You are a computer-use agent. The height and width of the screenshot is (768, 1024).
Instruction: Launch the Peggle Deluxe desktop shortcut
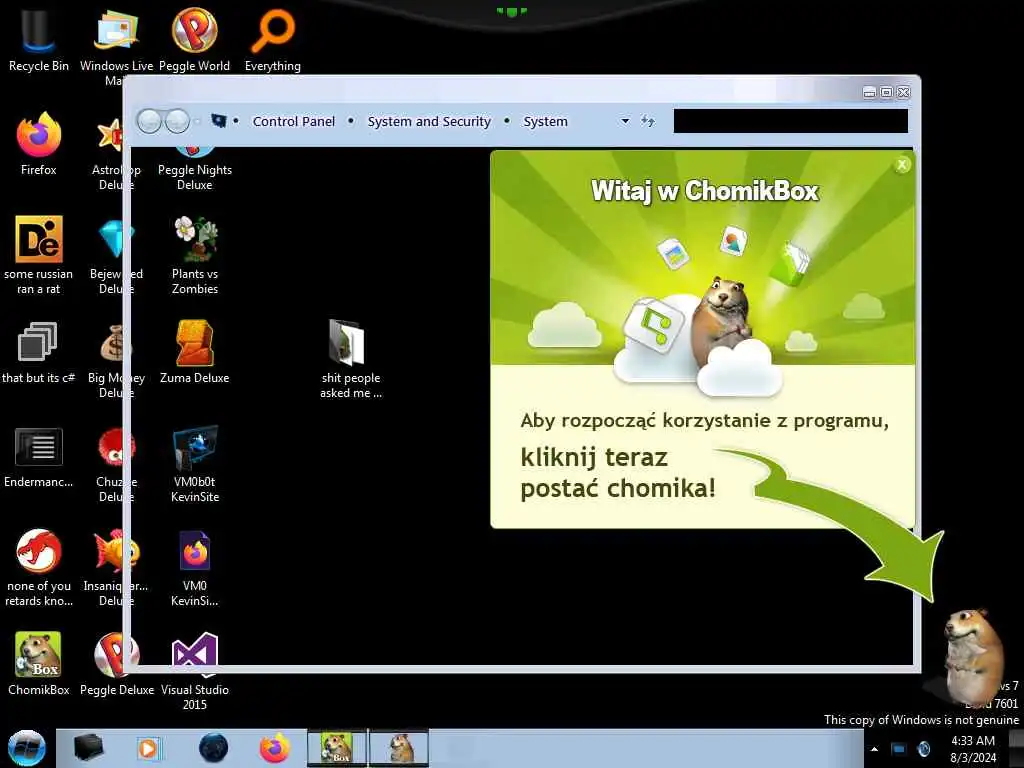pos(116,663)
